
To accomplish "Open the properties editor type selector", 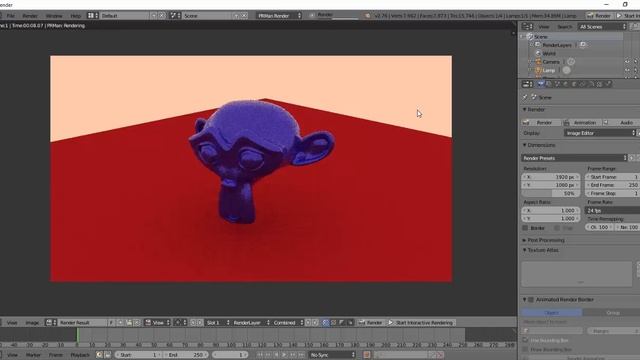I will [527, 84].
